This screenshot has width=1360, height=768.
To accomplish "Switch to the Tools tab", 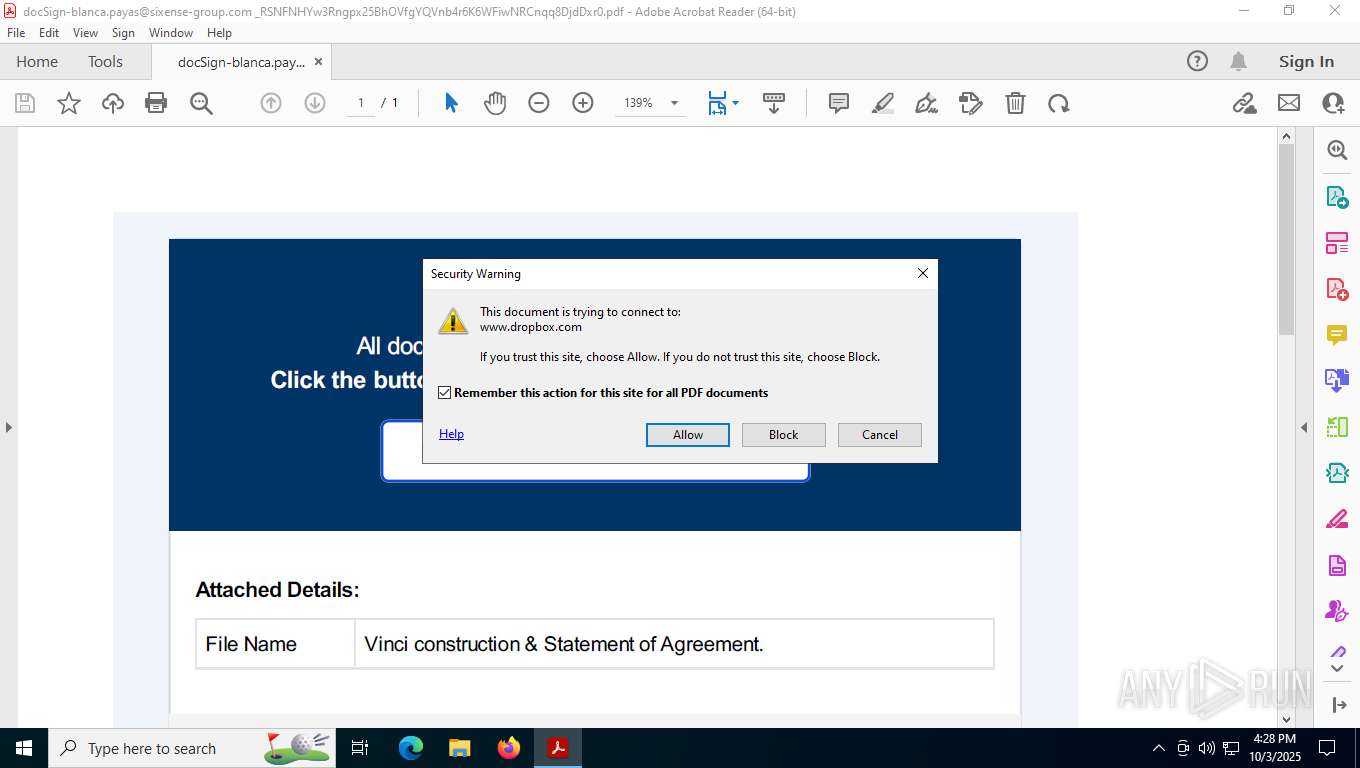I will pos(105,61).
